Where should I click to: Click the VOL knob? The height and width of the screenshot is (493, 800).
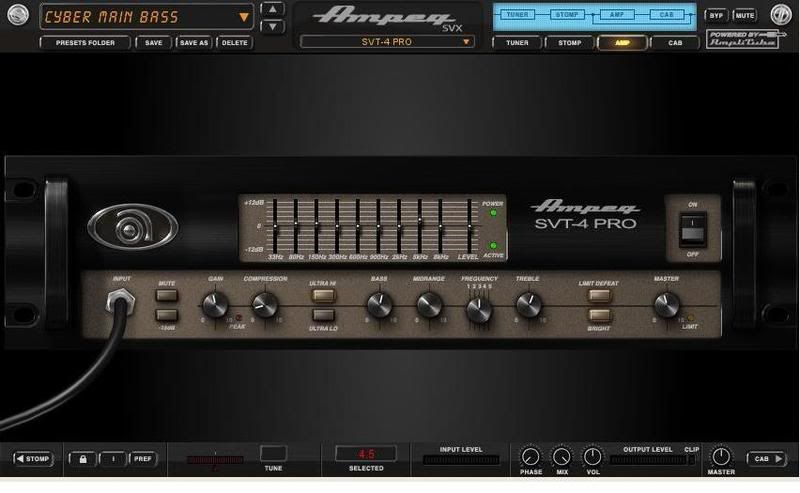[592, 457]
